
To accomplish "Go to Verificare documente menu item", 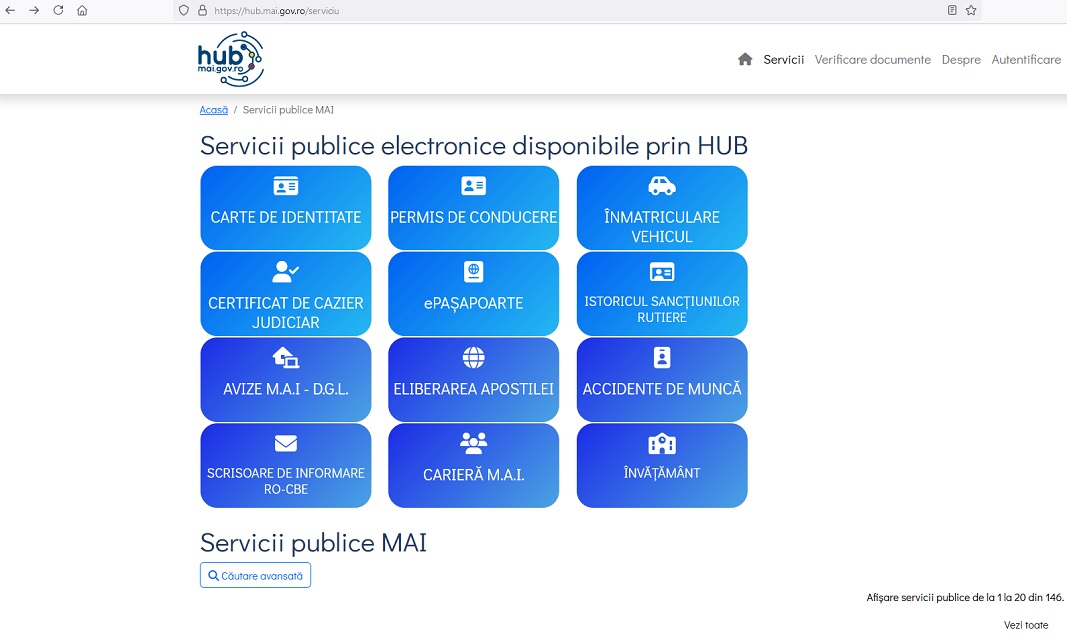I will pos(872,60).
